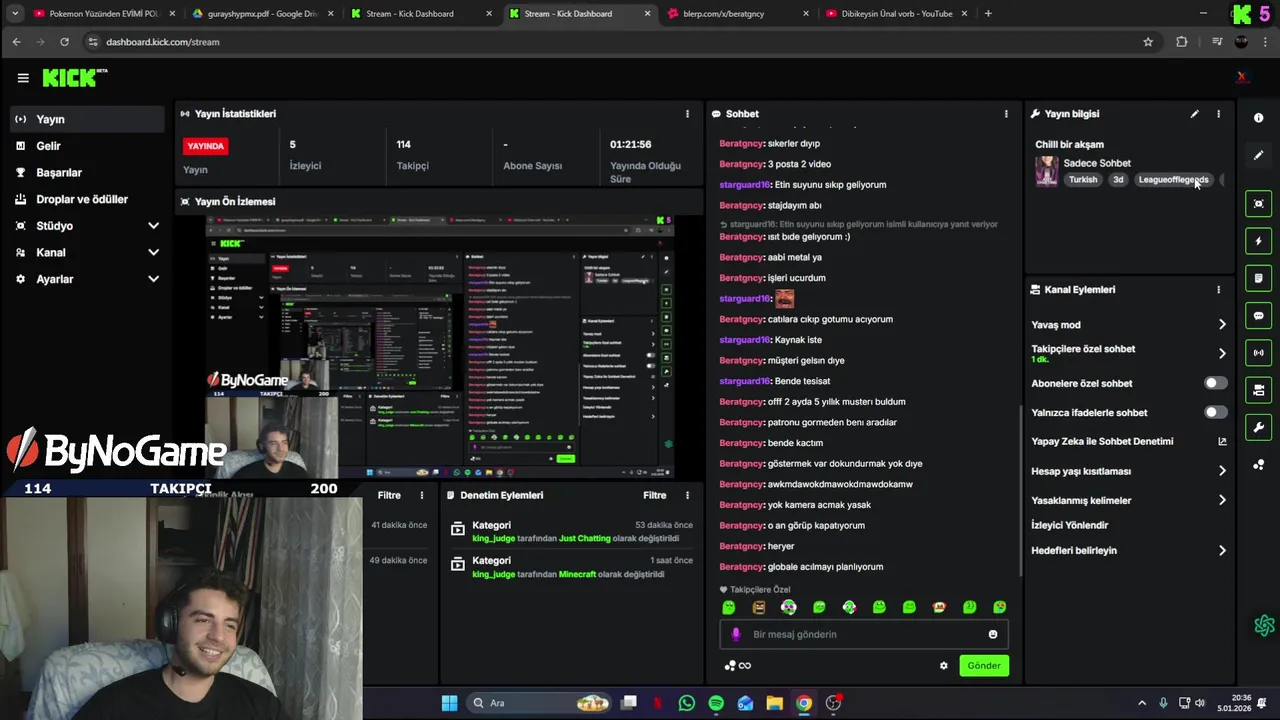Open Denetim Eylemleri three-dot menu

(x=687, y=495)
